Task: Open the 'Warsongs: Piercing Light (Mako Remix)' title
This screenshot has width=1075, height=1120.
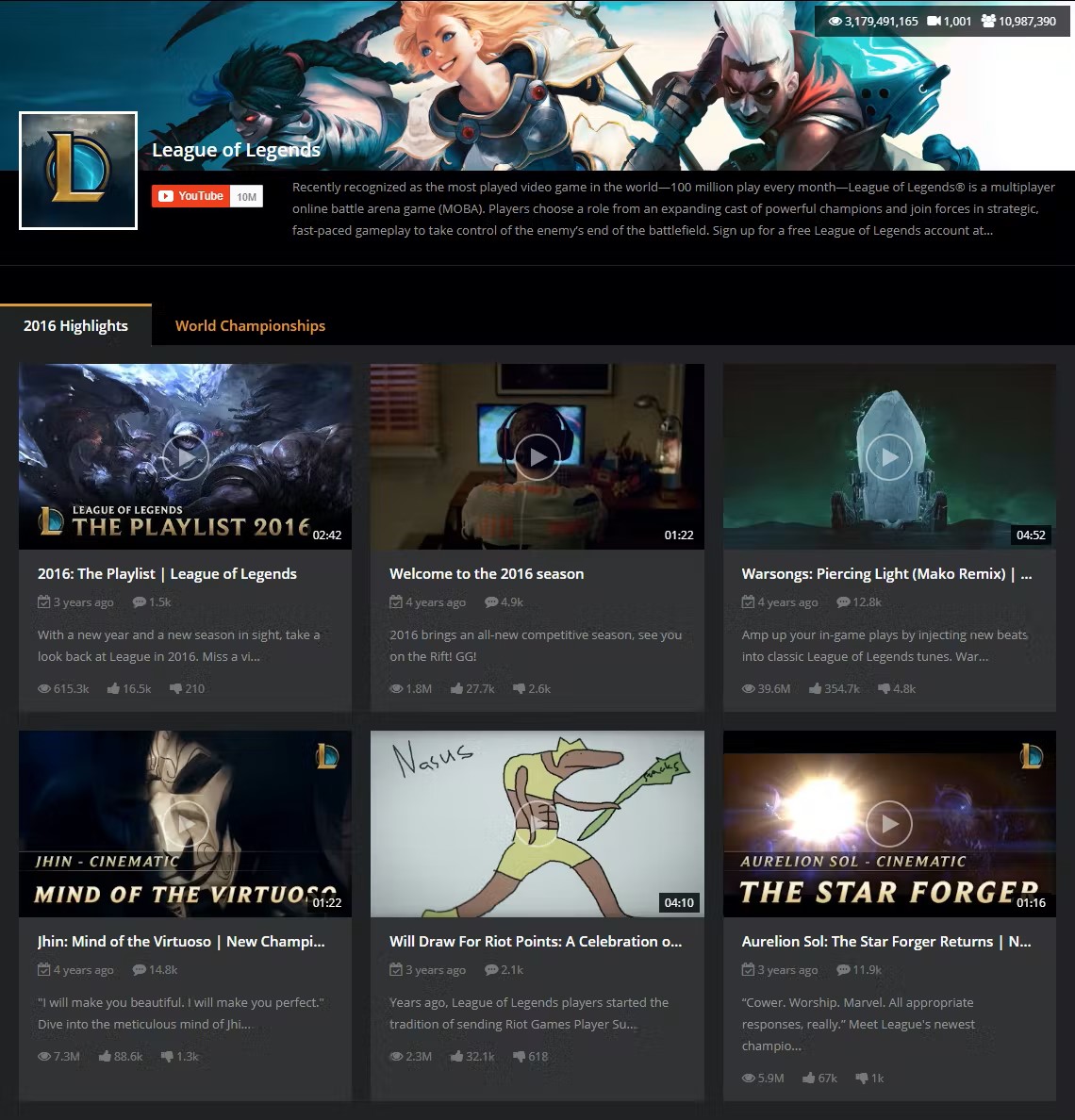Action: click(886, 573)
